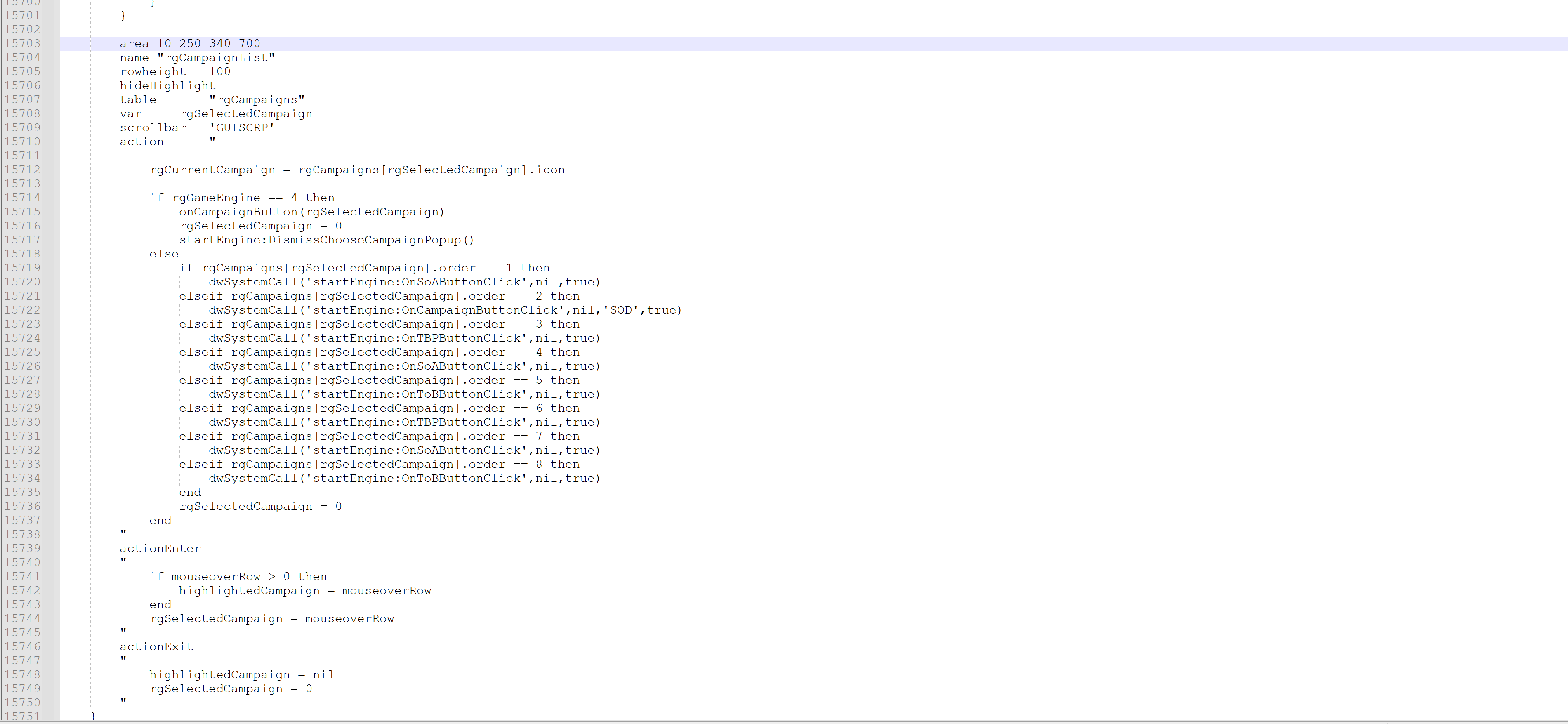Click the "rgCampaigns" table string

pos(256,99)
